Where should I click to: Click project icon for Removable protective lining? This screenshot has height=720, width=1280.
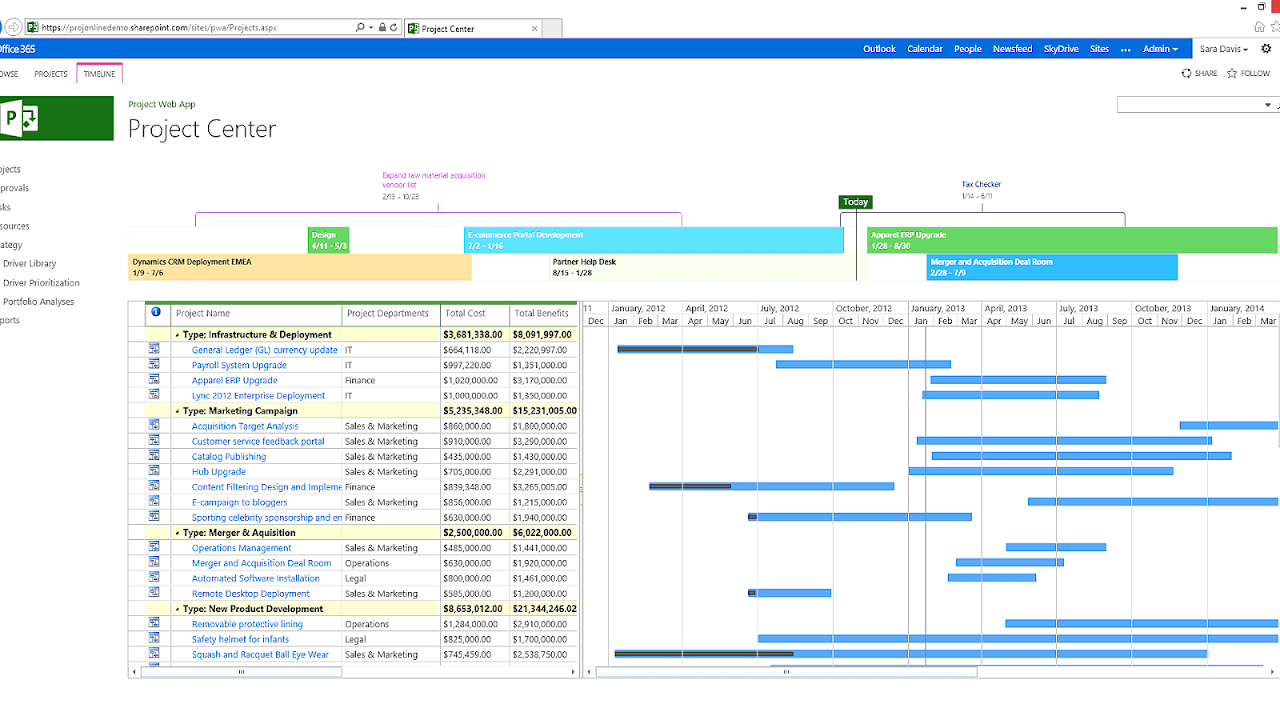(x=155, y=623)
